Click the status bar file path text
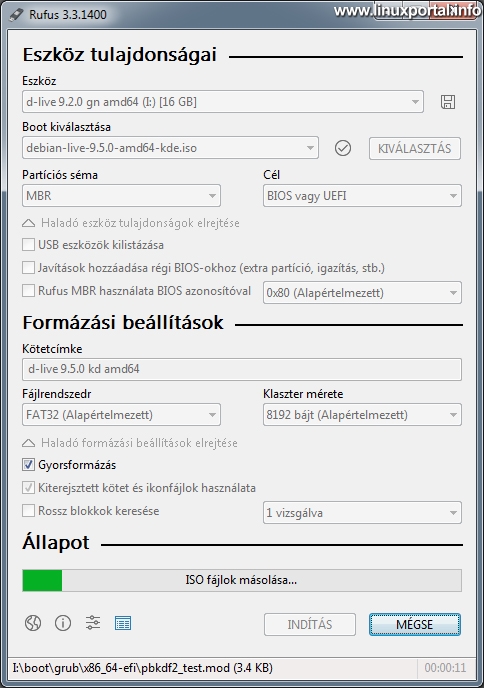The width and height of the screenshot is (484, 688). pos(143,668)
